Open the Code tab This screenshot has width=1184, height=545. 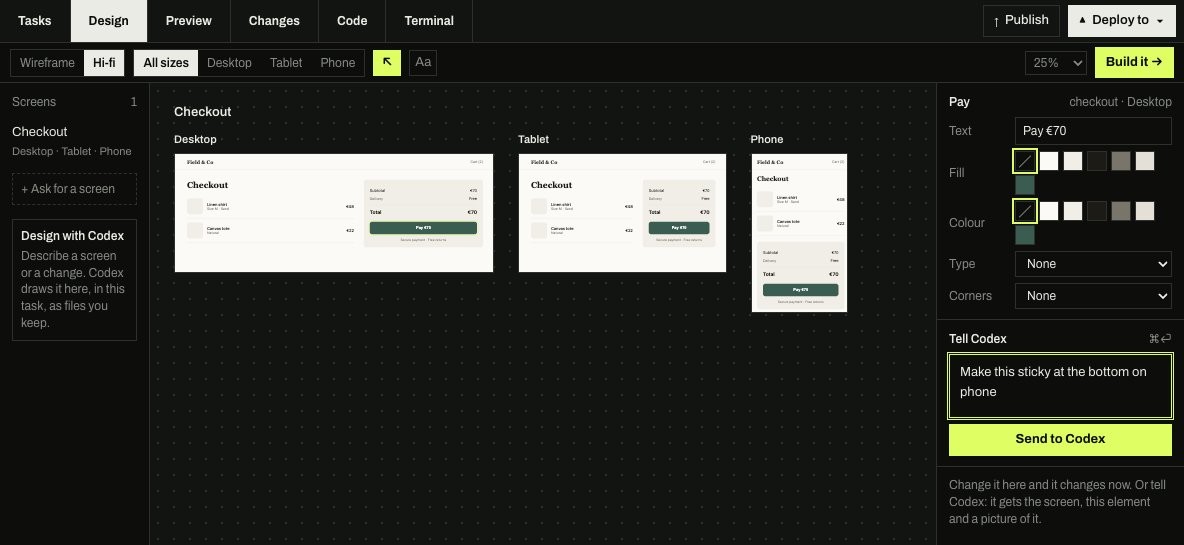tap(352, 21)
